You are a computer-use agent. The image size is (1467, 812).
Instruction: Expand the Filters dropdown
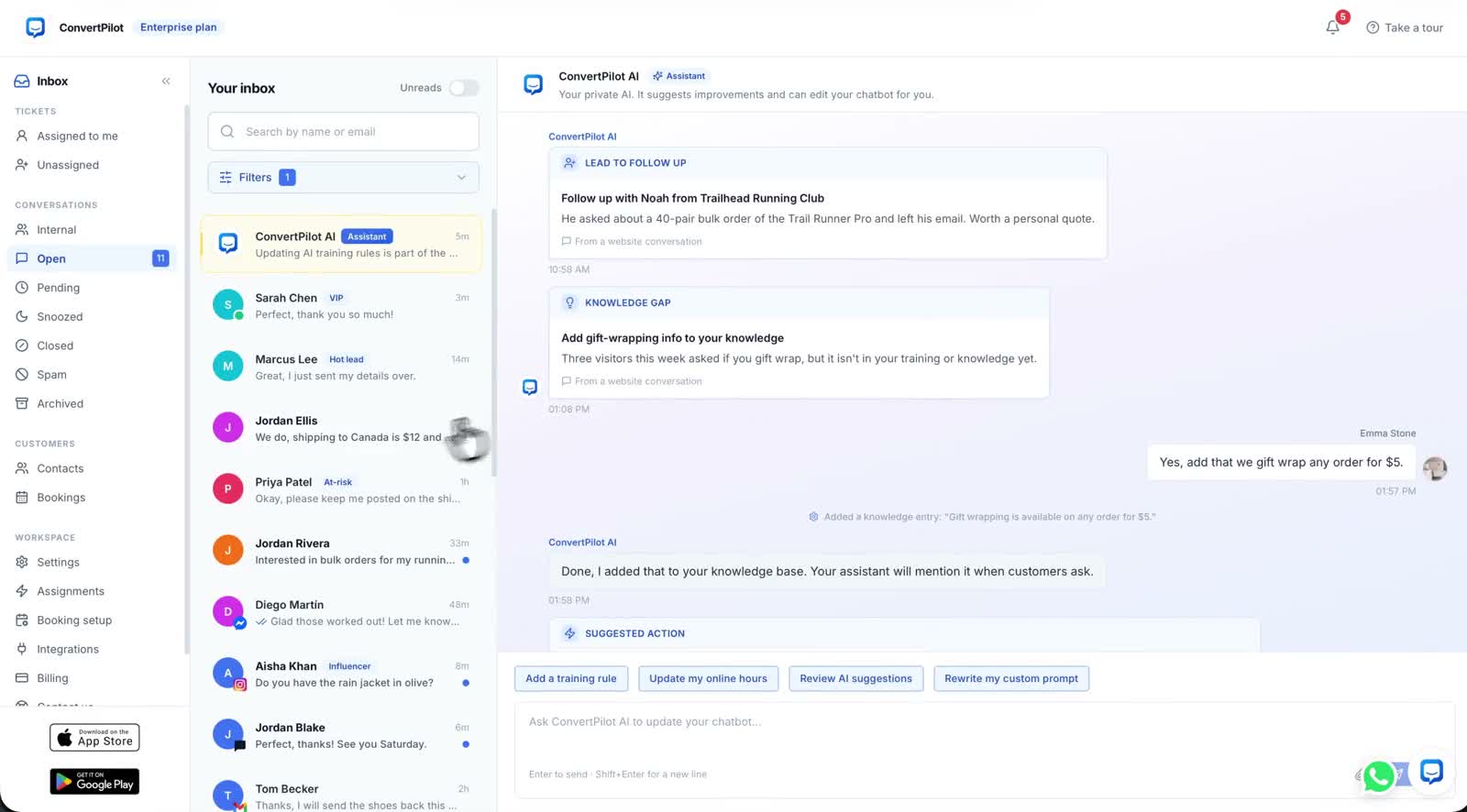coord(343,178)
